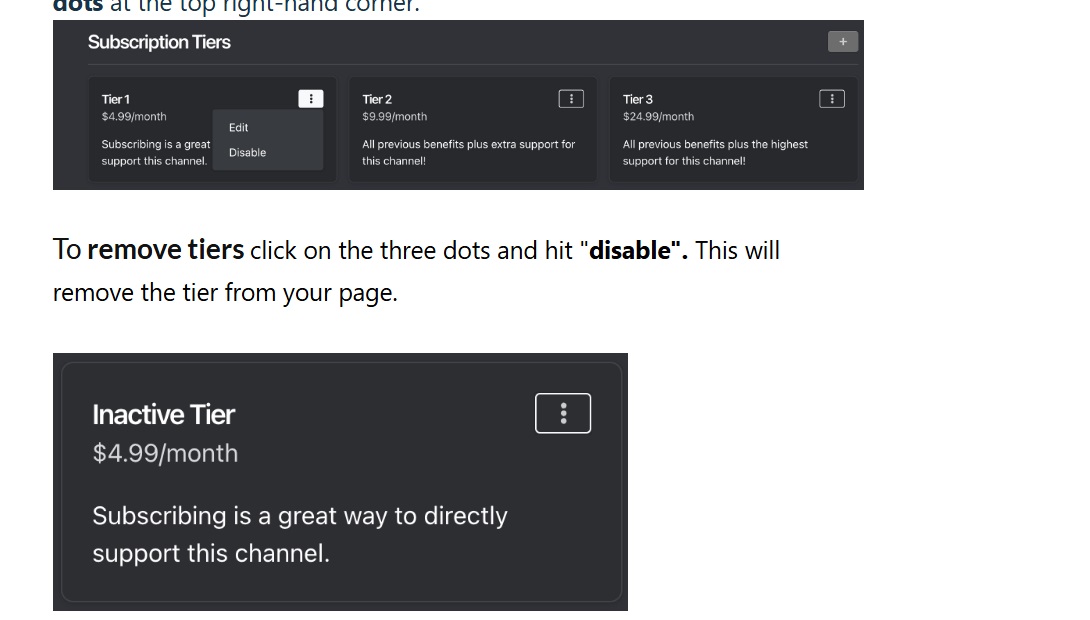Click the Inactive Tier $4.99/month price
This screenshot has height=620, width=1090.
point(165,453)
